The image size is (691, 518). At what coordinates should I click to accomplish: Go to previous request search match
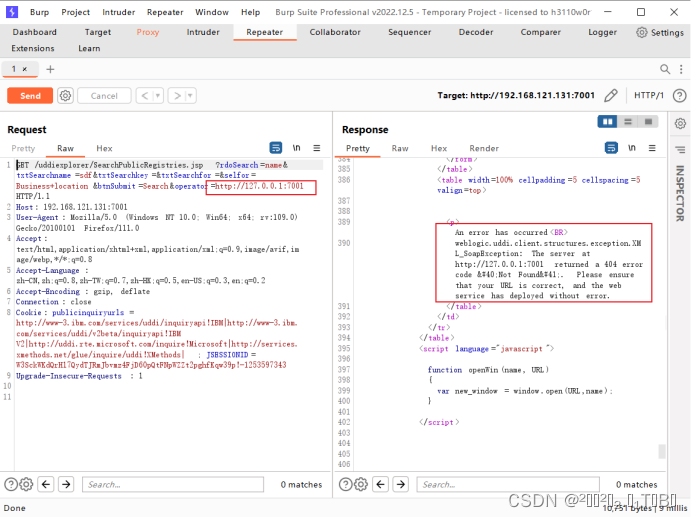tap(46, 484)
